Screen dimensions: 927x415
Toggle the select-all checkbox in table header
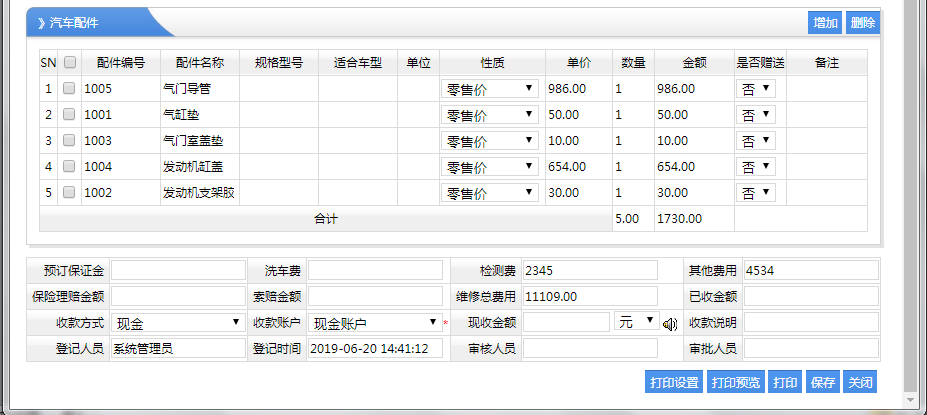point(69,63)
